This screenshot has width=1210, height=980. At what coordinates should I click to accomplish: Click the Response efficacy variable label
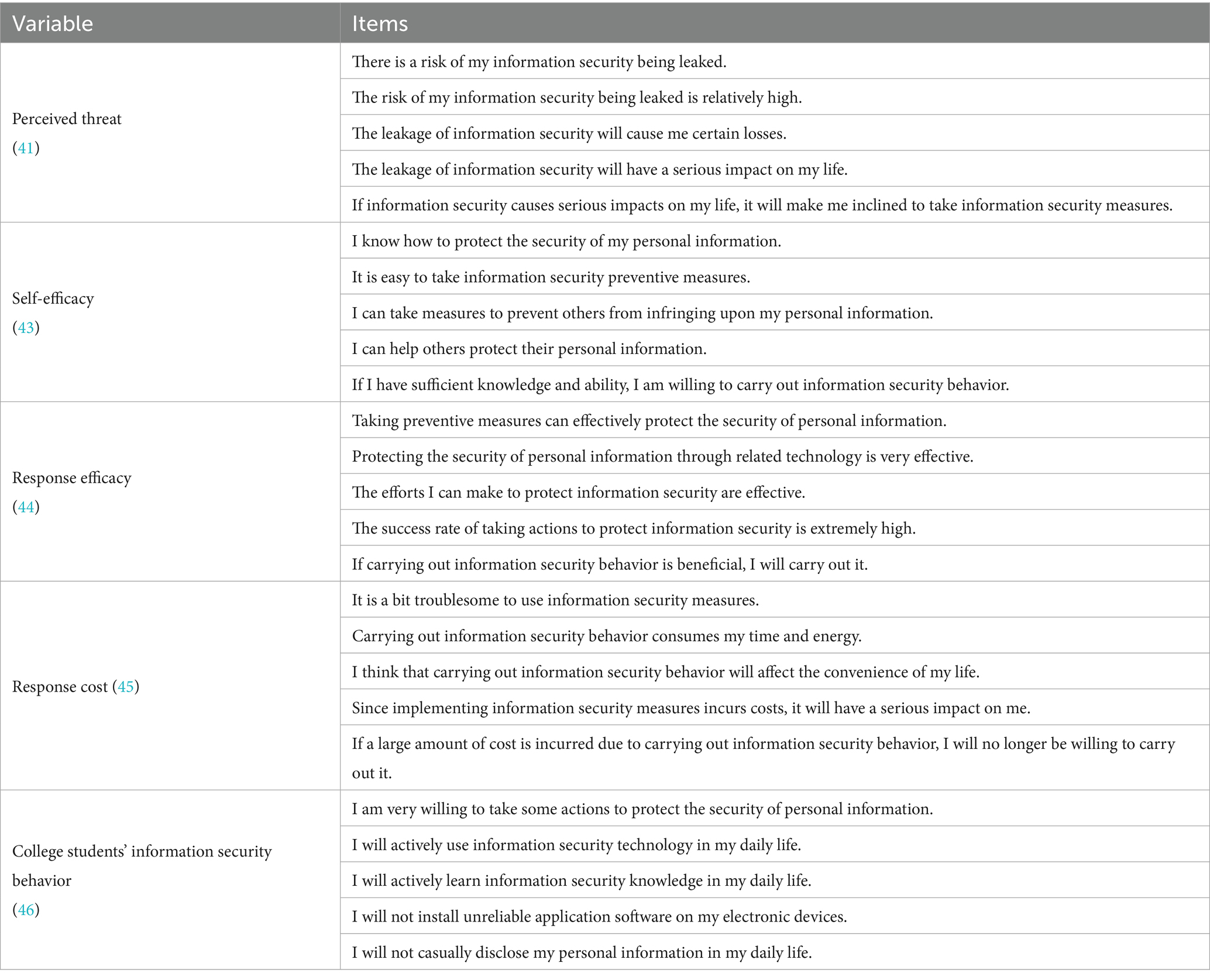72,478
